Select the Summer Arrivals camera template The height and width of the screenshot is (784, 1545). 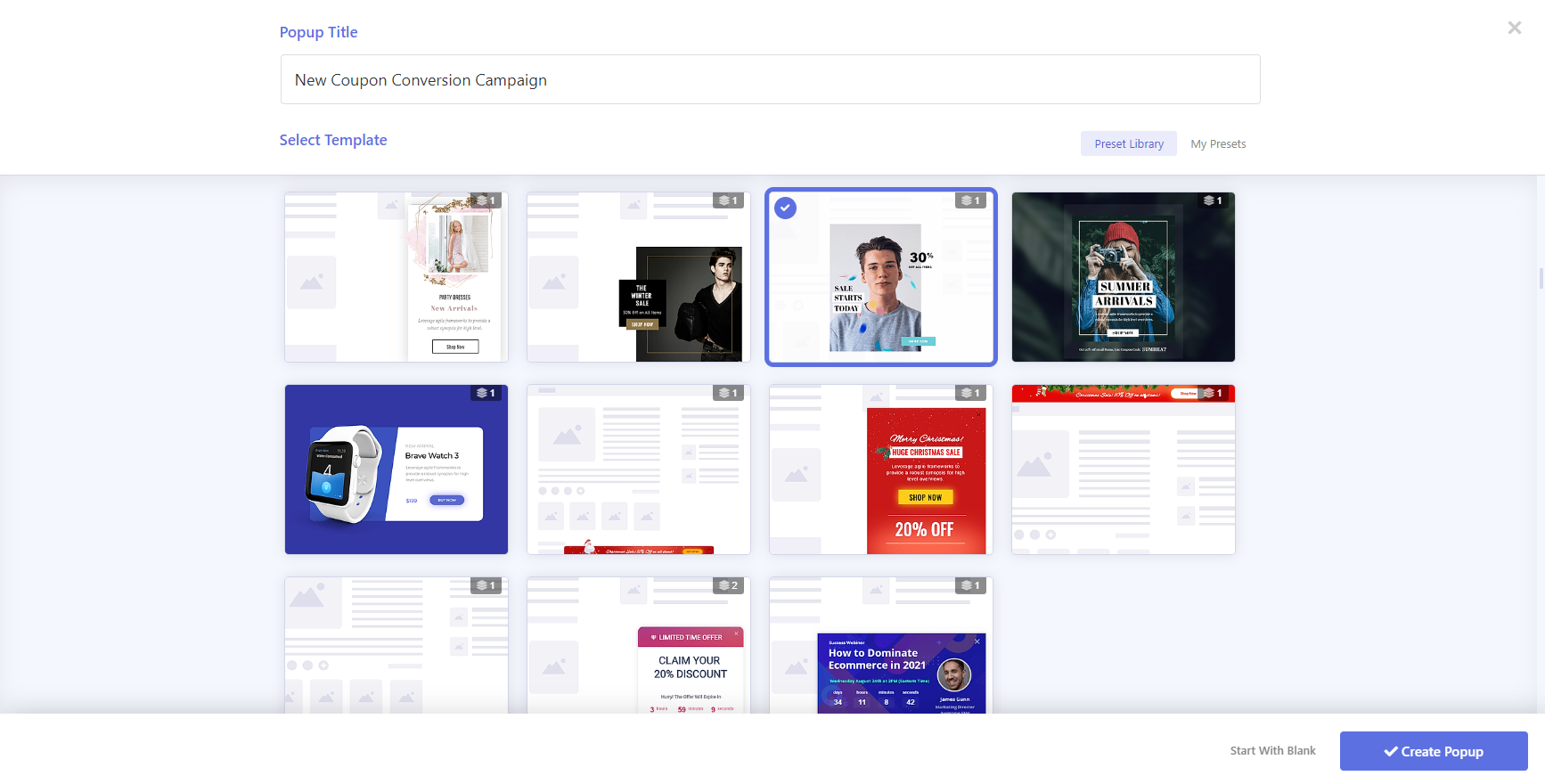1124,277
